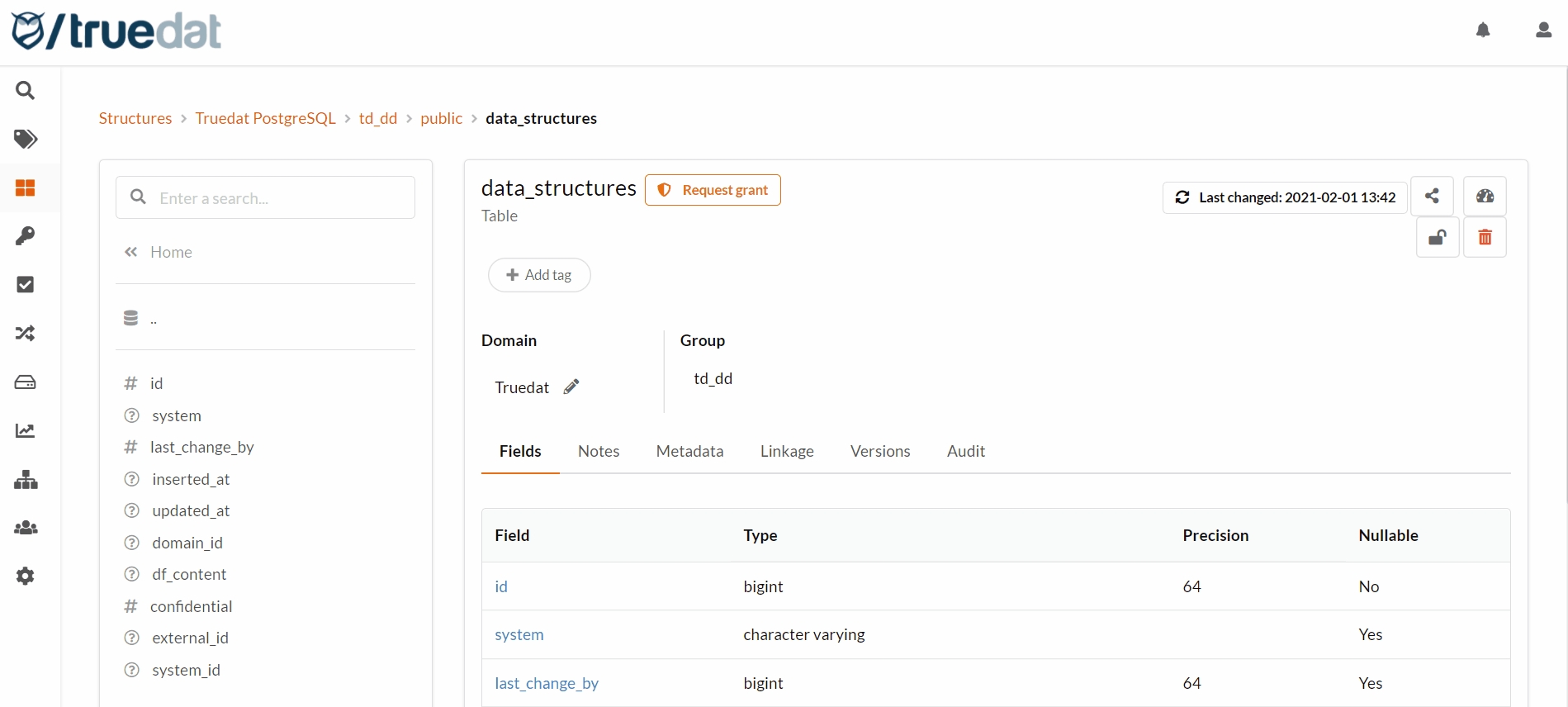Image resolution: width=1568 pixels, height=707 pixels.
Task: Click the Request grant button
Action: point(713,190)
